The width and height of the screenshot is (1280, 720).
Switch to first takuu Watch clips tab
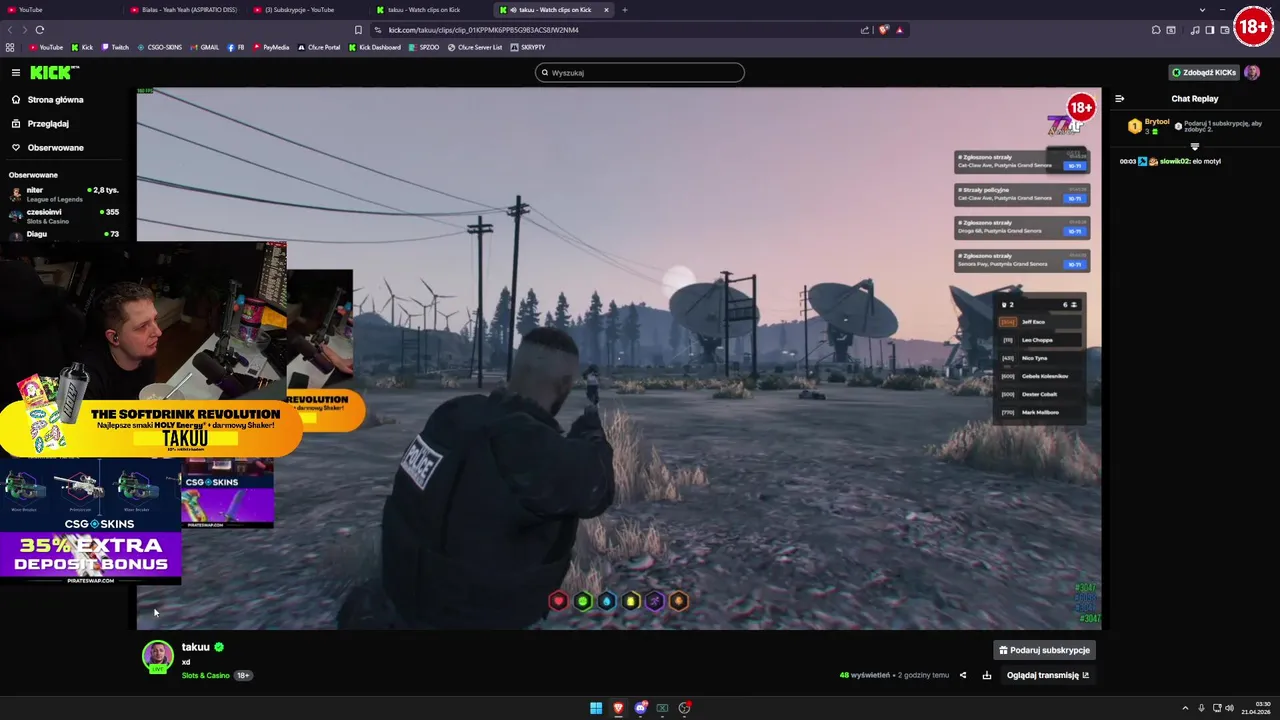[430, 10]
